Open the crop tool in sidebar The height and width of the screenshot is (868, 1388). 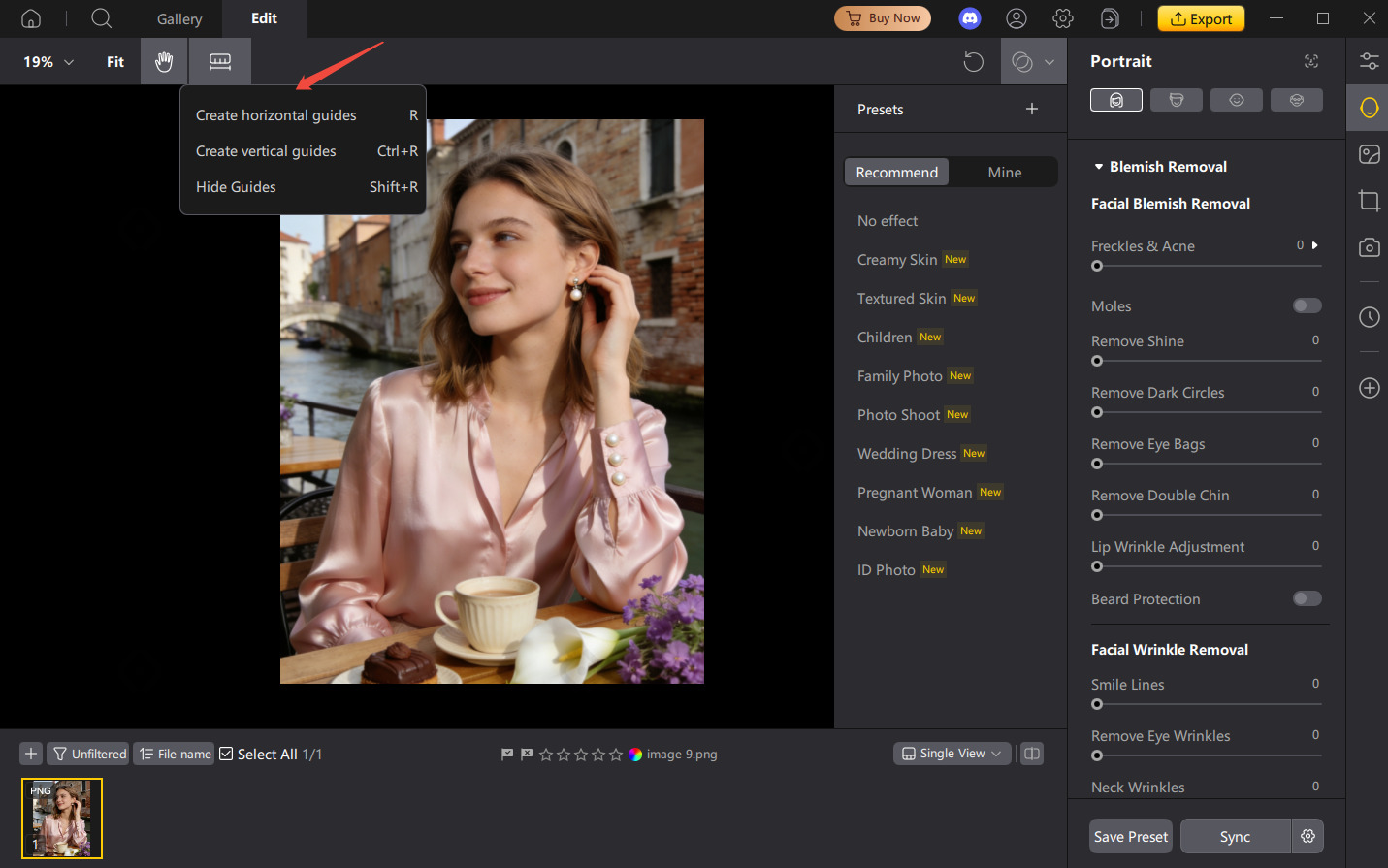coord(1369,201)
